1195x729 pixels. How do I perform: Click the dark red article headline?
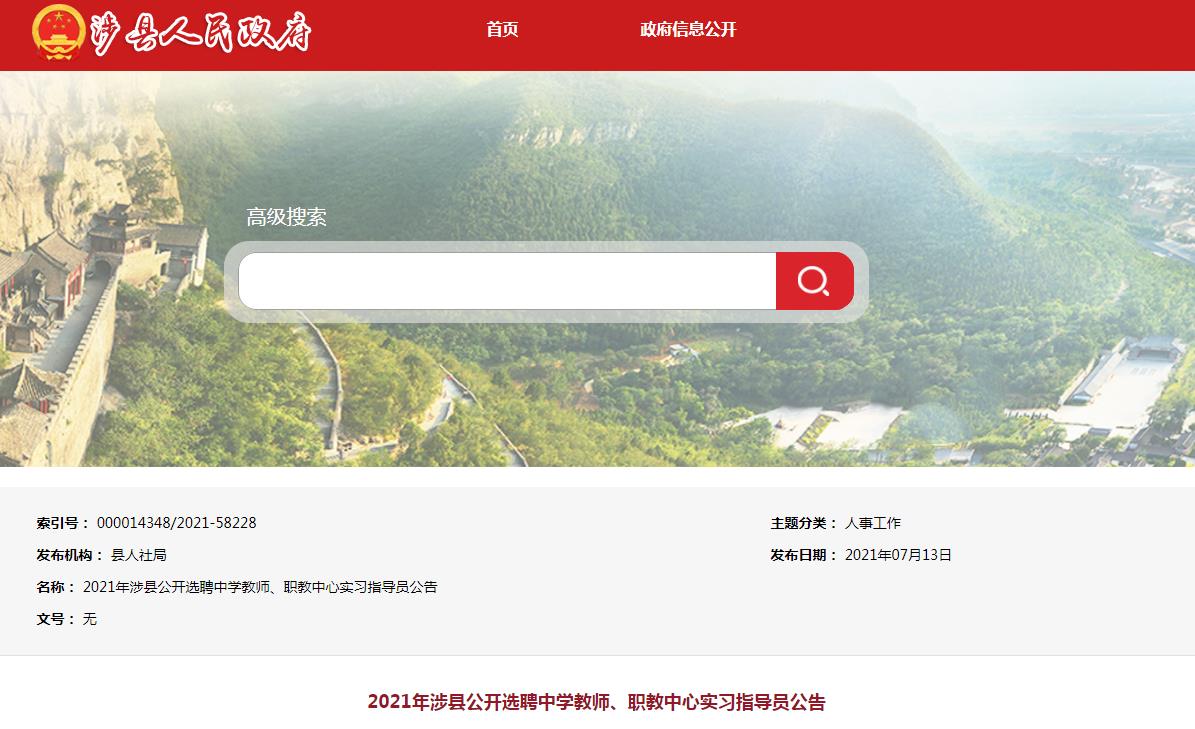coord(597,702)
